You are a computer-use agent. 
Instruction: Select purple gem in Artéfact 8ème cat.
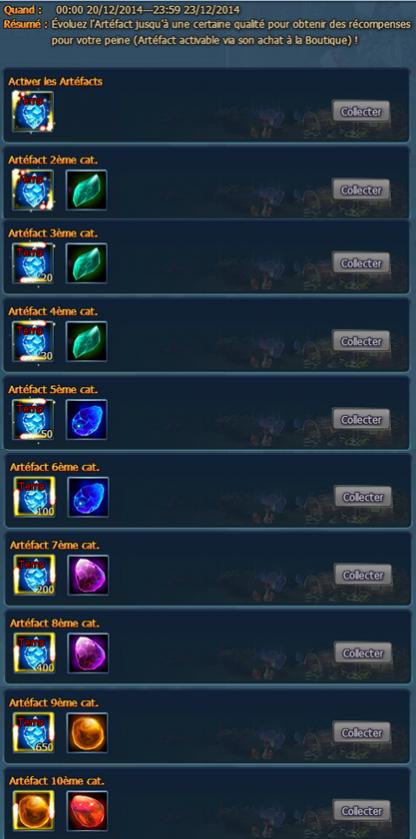(x=88, y=653)
